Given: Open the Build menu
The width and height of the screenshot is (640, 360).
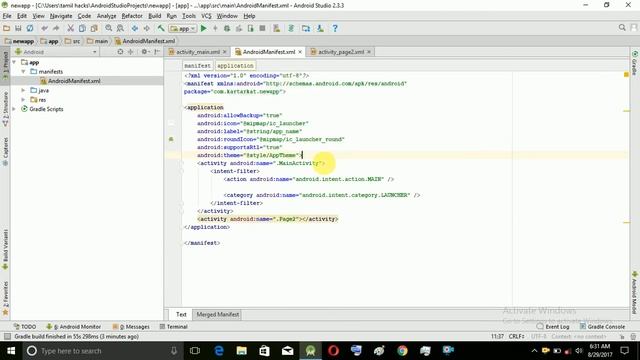Looking at the screenshot, I should [x=154, y=16].
